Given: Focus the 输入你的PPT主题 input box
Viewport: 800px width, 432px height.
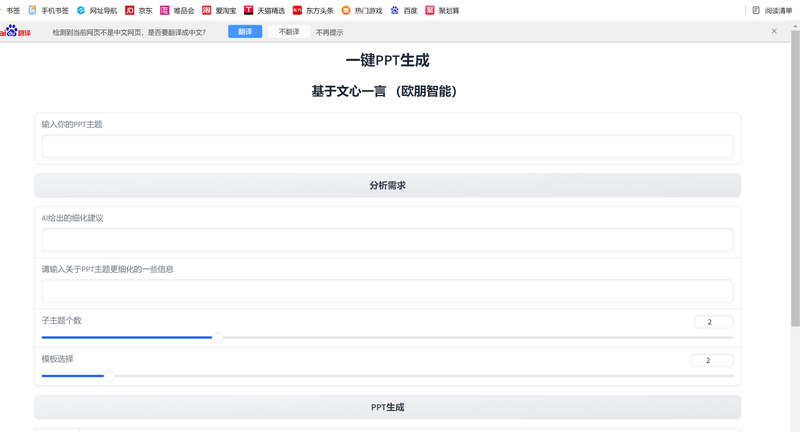Looking at the screenshot, I should tap(387, 146).
